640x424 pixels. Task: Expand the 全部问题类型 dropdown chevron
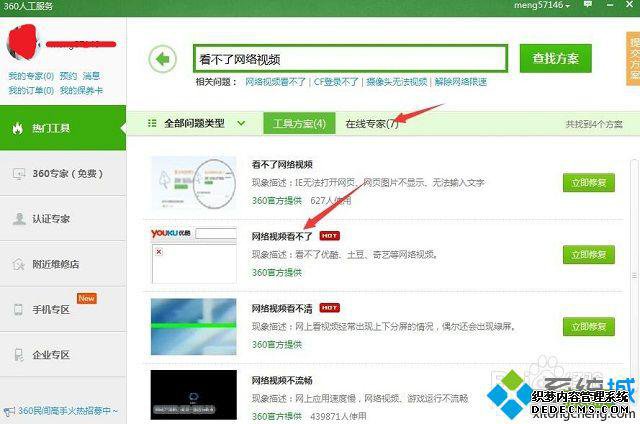[x=241, y=123]
